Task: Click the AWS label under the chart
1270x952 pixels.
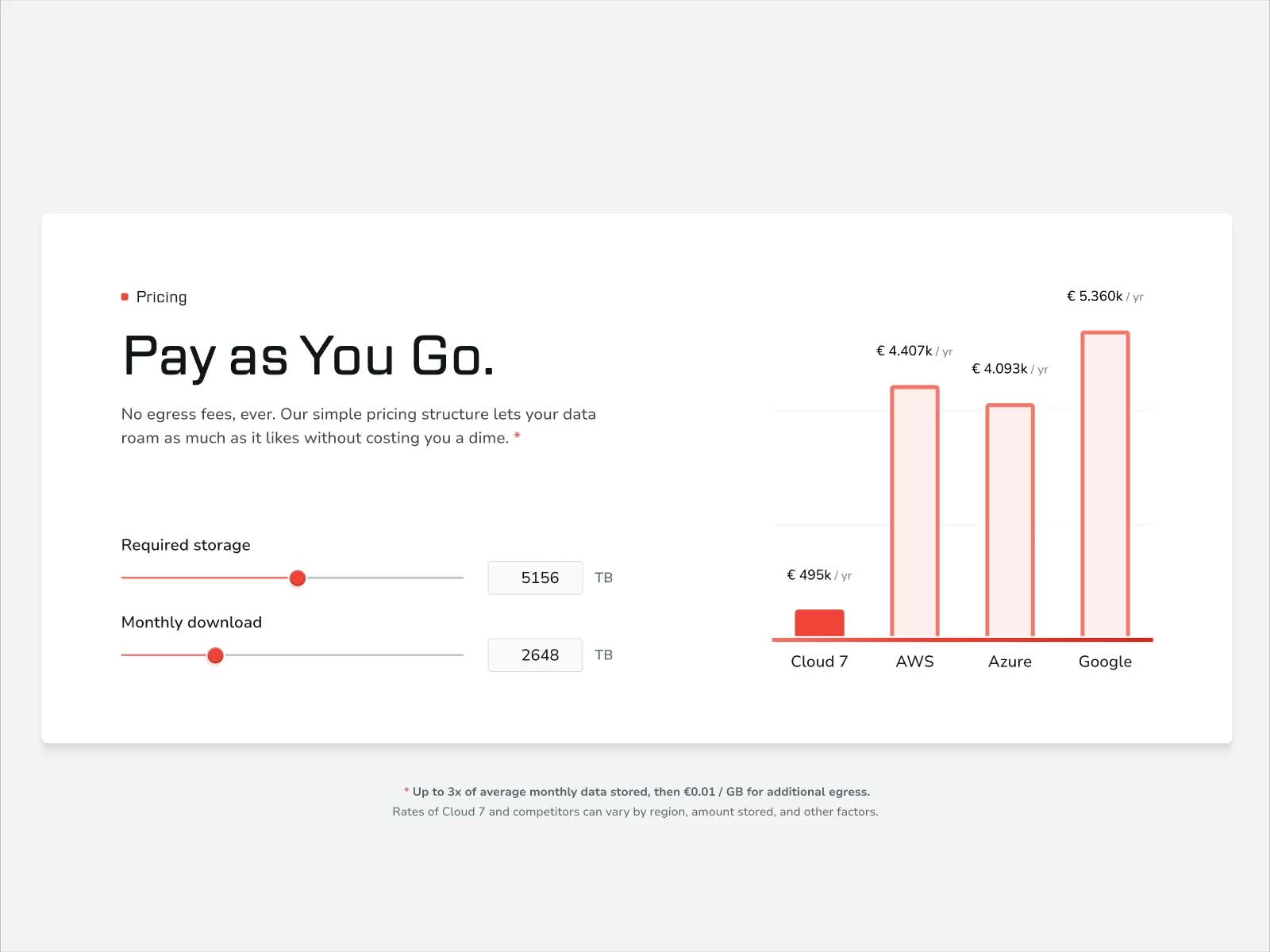Action: [x=914, y=662]
